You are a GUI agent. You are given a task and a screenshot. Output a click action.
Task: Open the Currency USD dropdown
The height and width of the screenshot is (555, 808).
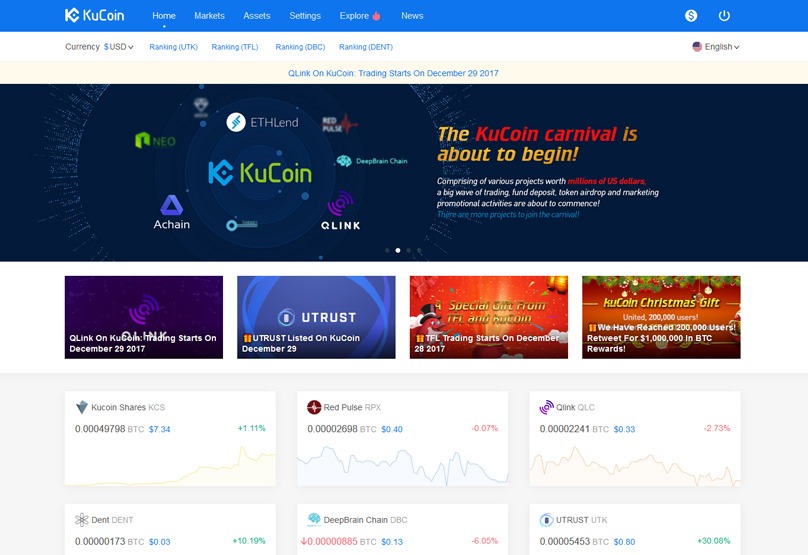click(x=118, y=47)
